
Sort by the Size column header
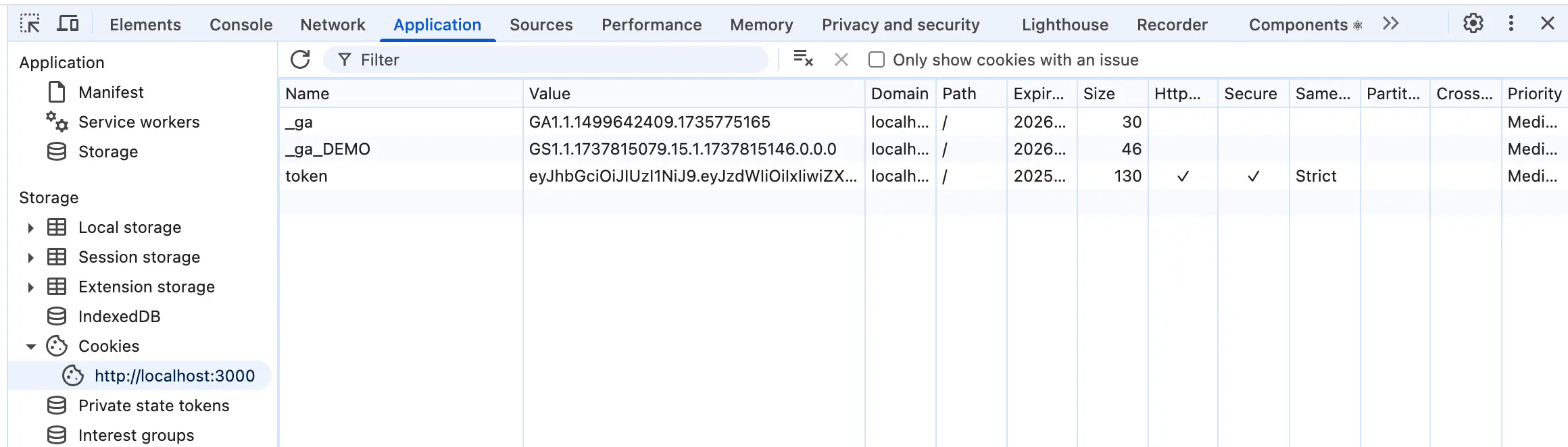(1112, 94)
